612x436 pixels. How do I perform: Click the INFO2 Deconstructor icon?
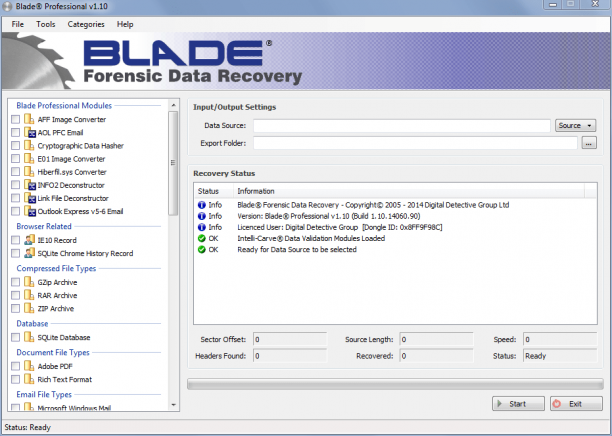coord(30,185)
